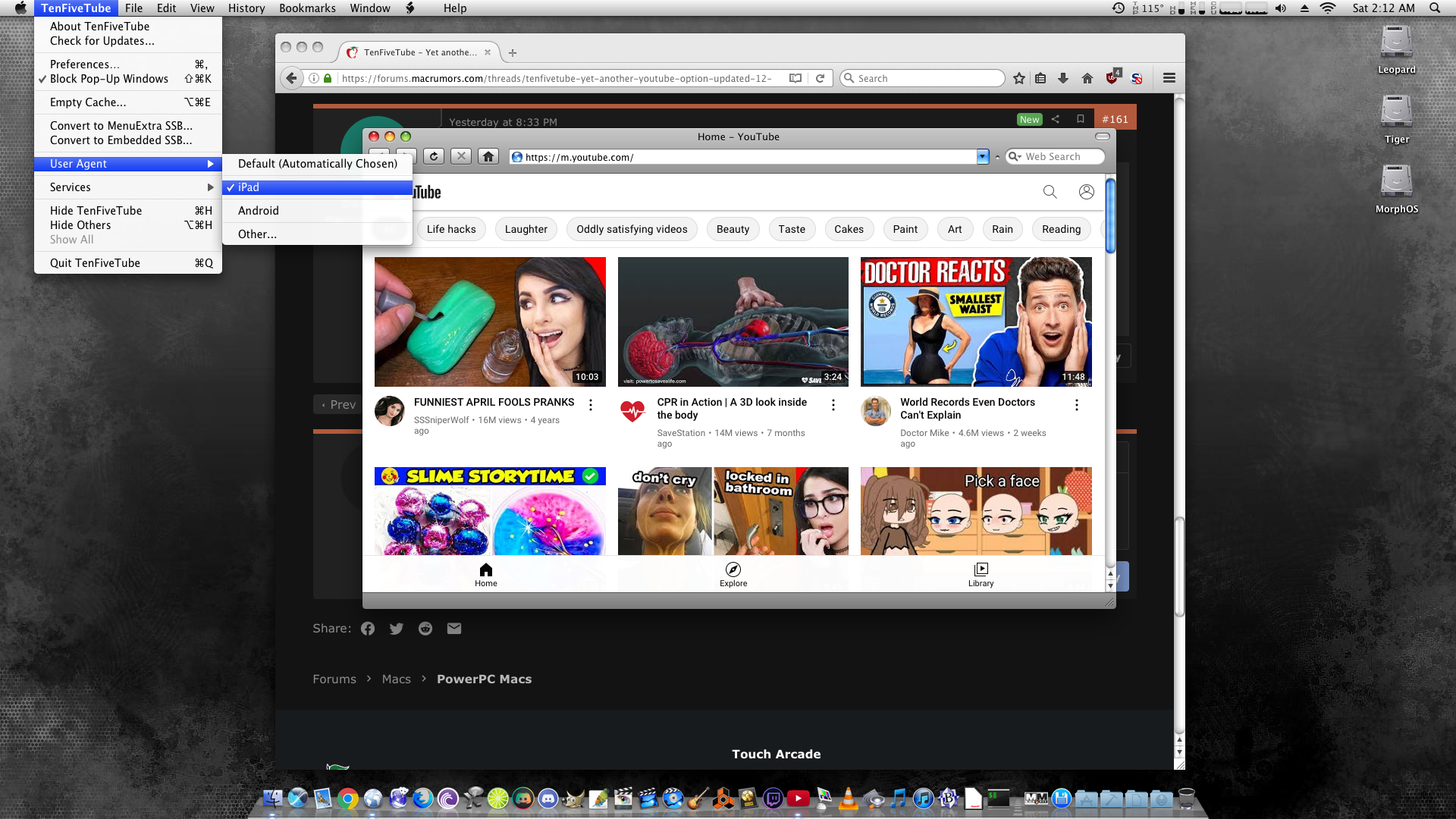The image size is (1456, 819).
Task: Select Android user agent option
Action: coord(317,211)
